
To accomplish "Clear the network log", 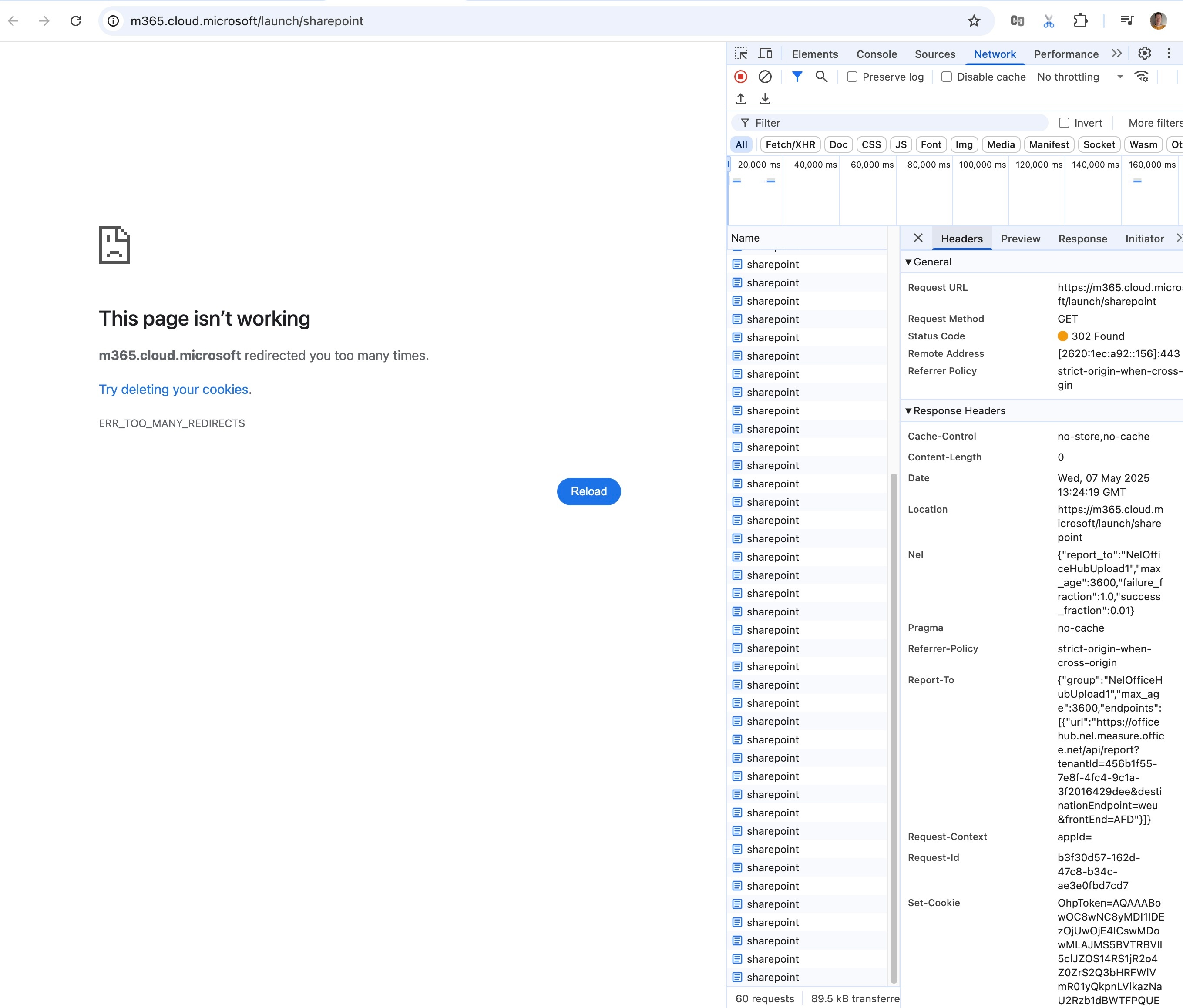I will point(765,77).
